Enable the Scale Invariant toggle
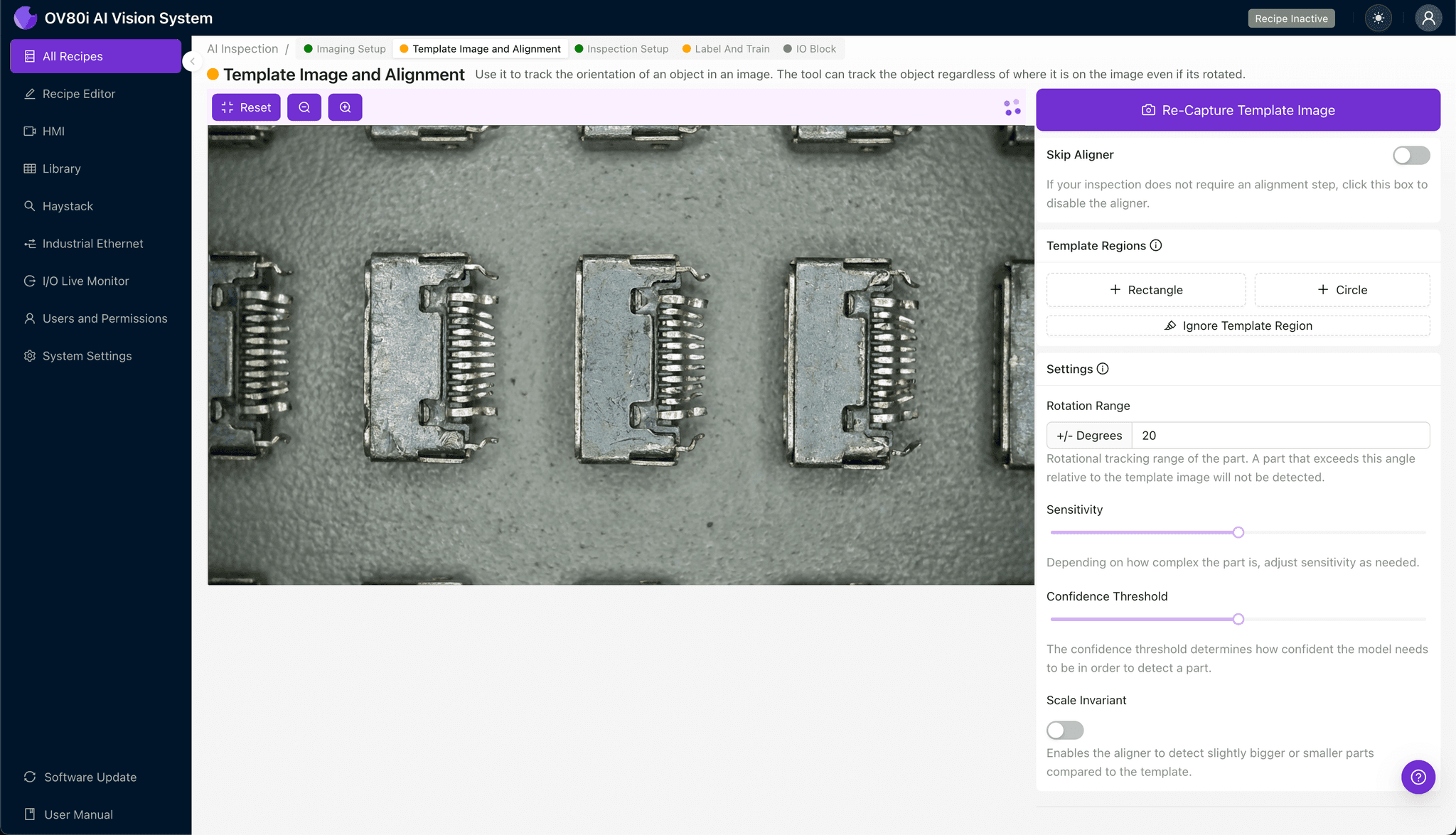1456x835 pixels. [x=1064, y=730]
